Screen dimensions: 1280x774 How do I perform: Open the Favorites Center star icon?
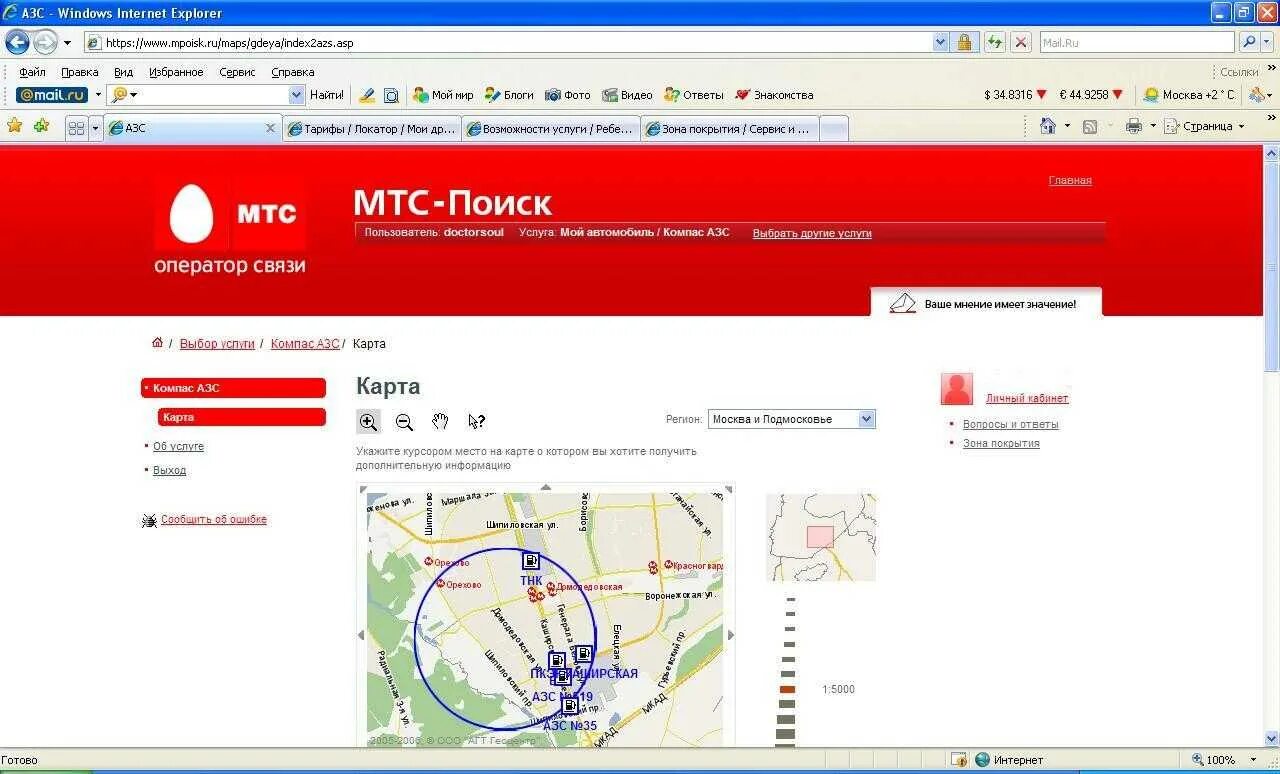15,126
